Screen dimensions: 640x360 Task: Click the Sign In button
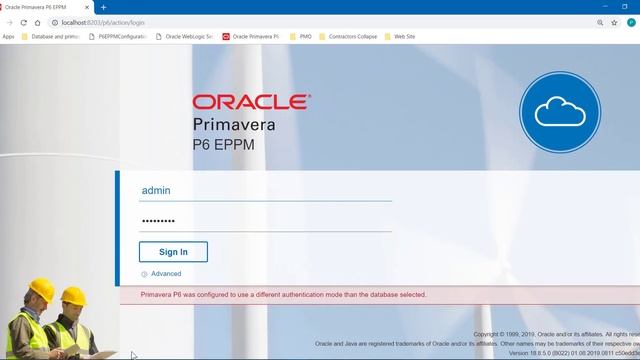[x=173, y=252]
